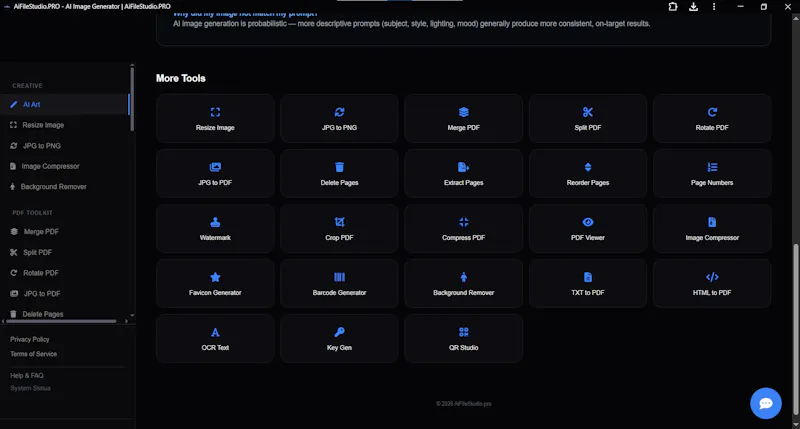Open the JPG to PNG tool card
Image resolution: width=800 pixels, height=429 pixels.
coord(339,118)
